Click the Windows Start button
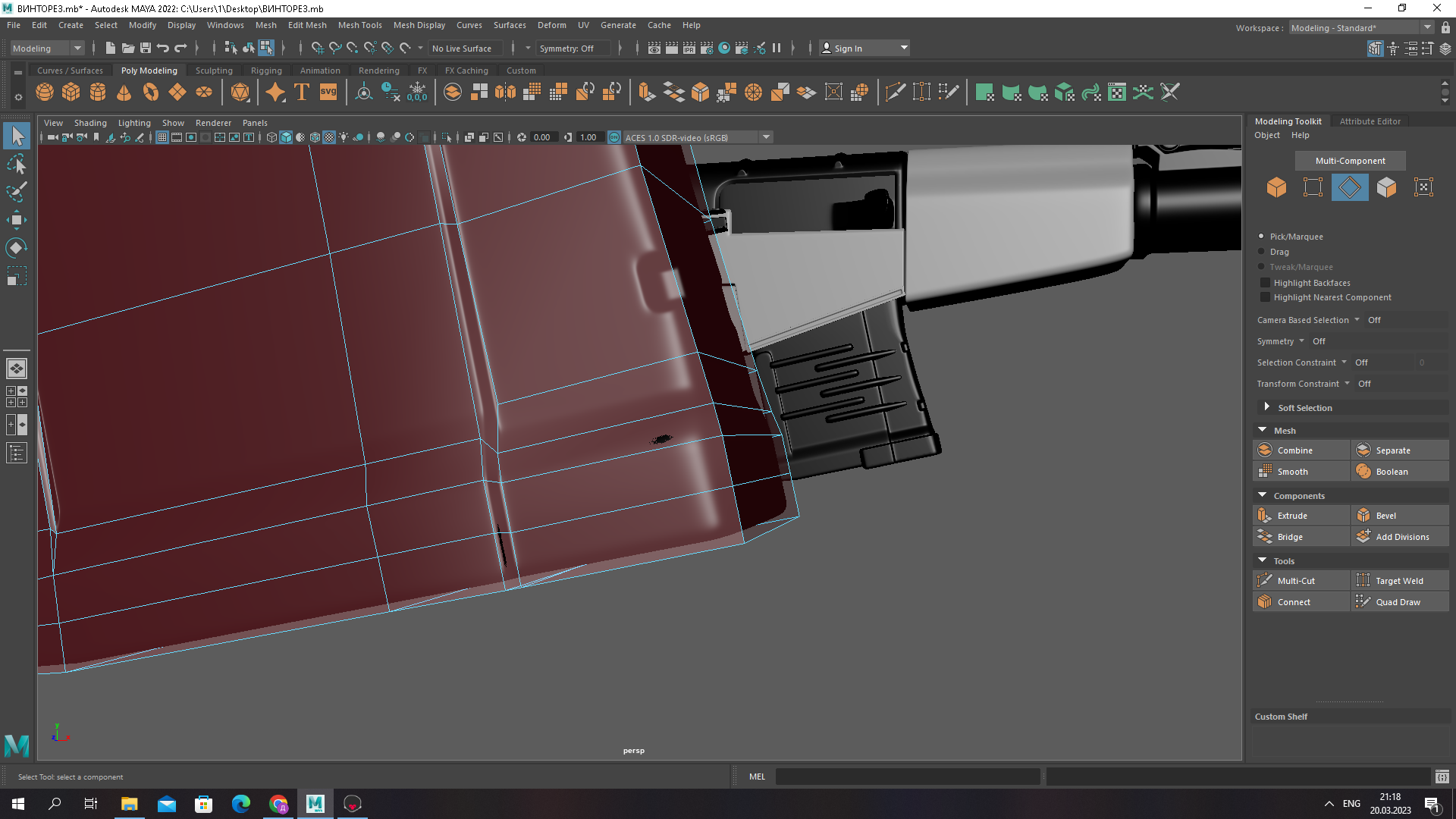 click(x=18, y=804)
